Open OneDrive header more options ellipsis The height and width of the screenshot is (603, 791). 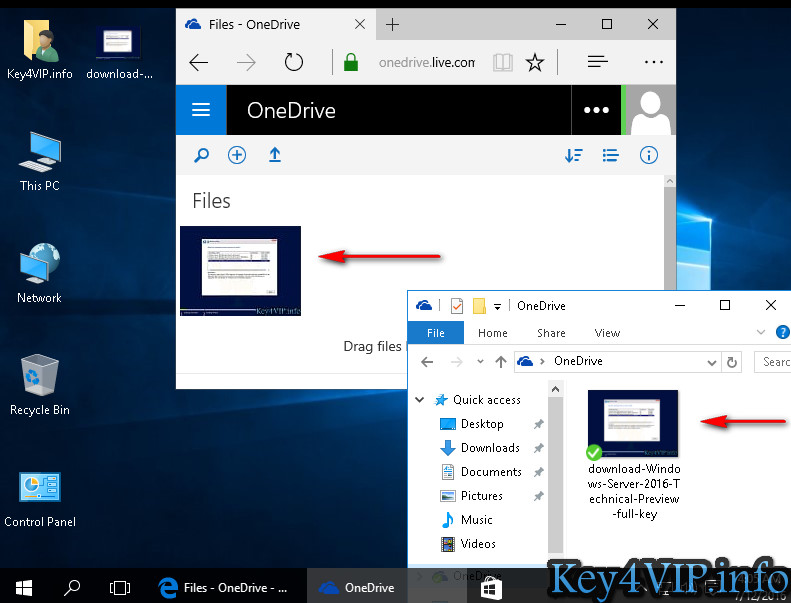pyautogui.click(x=596, y=110)
